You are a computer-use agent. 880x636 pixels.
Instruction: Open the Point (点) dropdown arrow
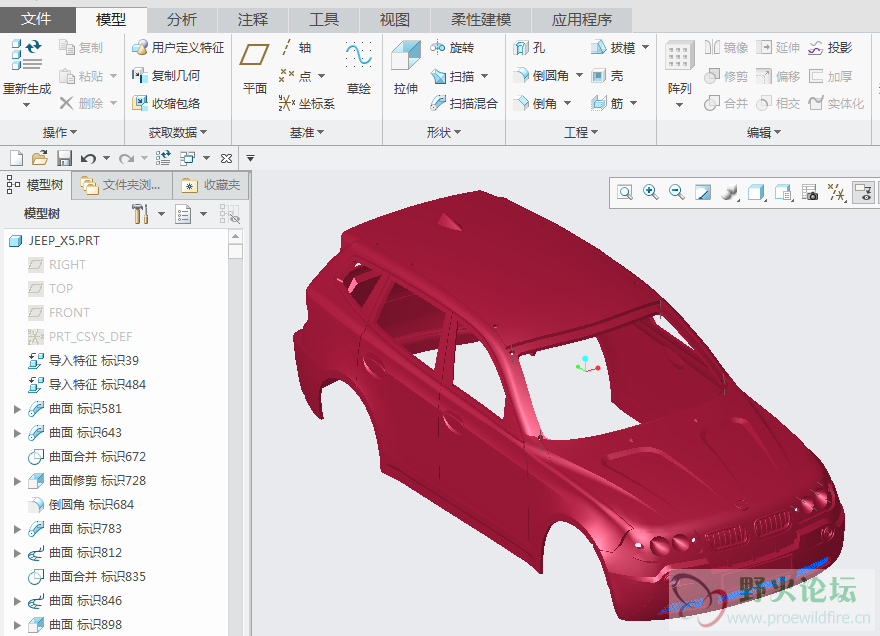[322, 76]
